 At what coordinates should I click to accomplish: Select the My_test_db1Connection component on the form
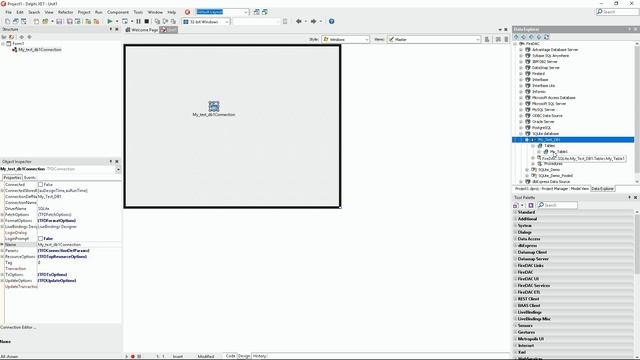[x=214, y=107]
